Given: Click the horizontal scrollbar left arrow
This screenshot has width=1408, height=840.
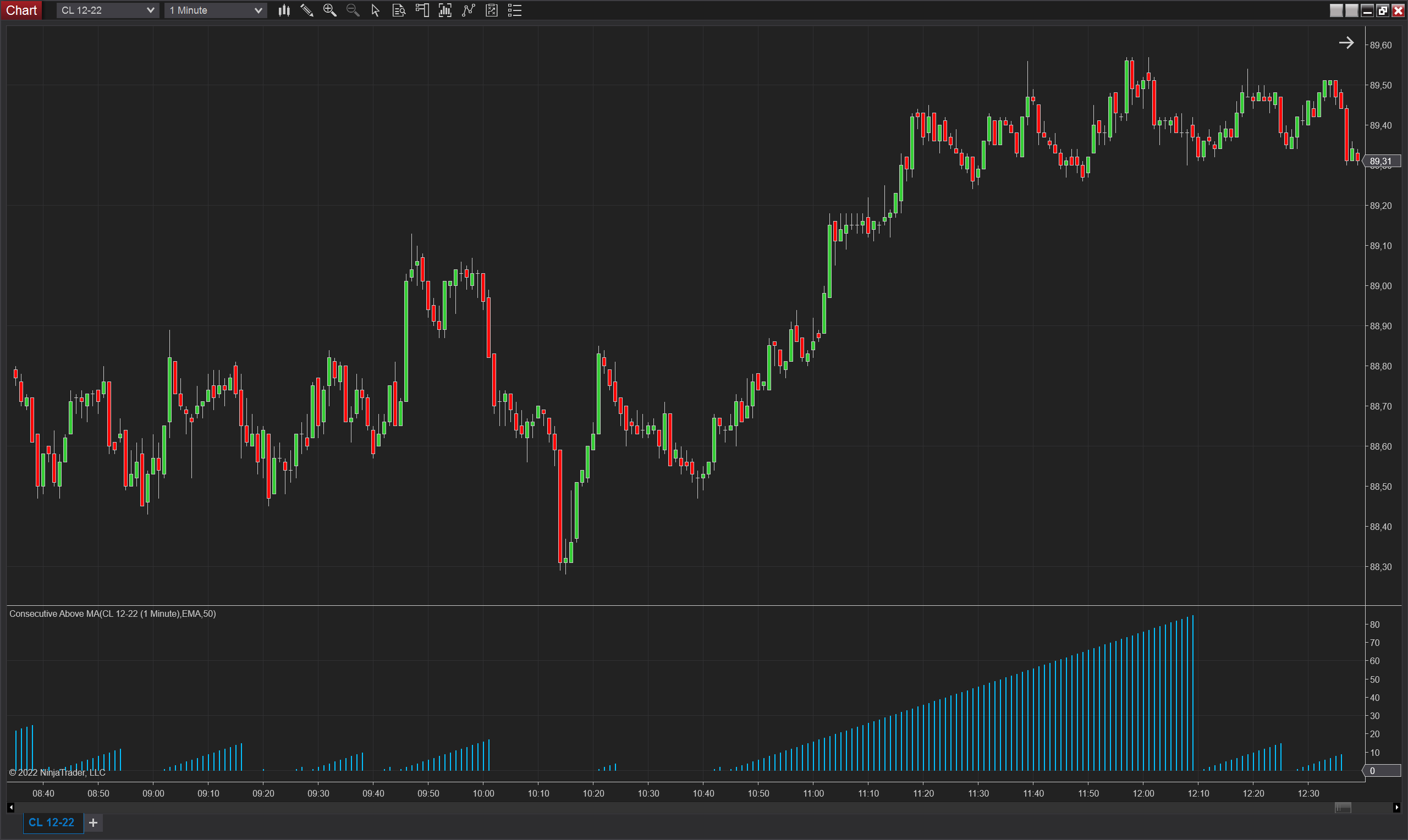Looking at the screenshot, I should click(x=11, y=808).
